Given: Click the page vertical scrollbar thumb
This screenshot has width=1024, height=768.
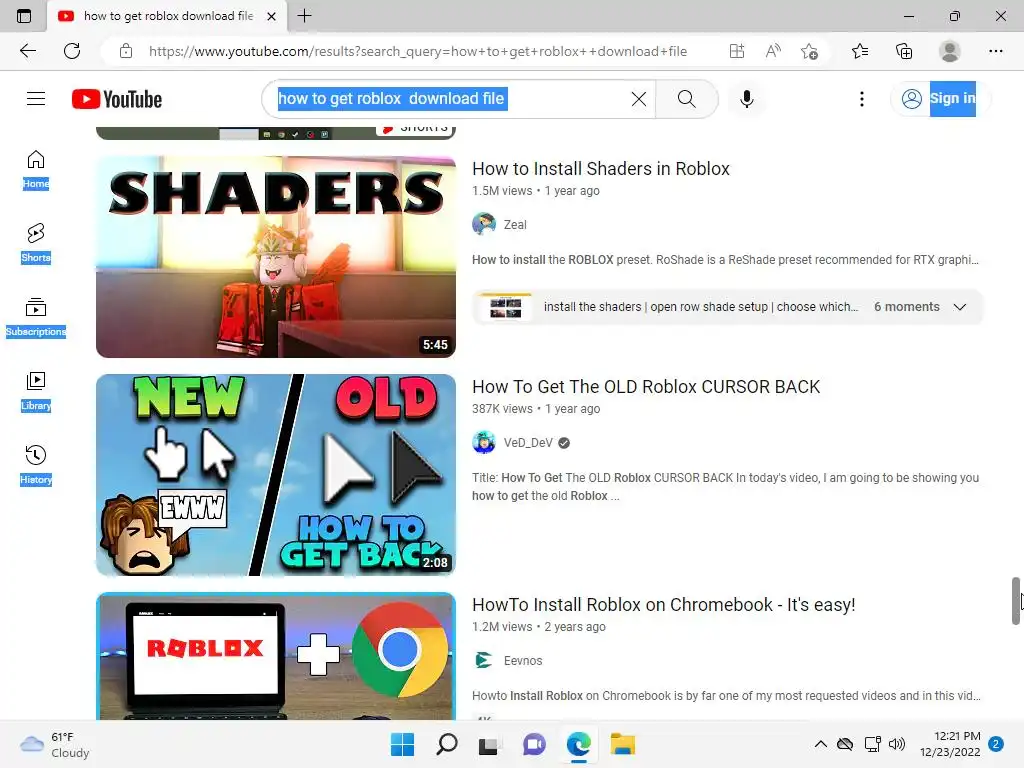Looking at the screenshot, I should (1016, 601).
